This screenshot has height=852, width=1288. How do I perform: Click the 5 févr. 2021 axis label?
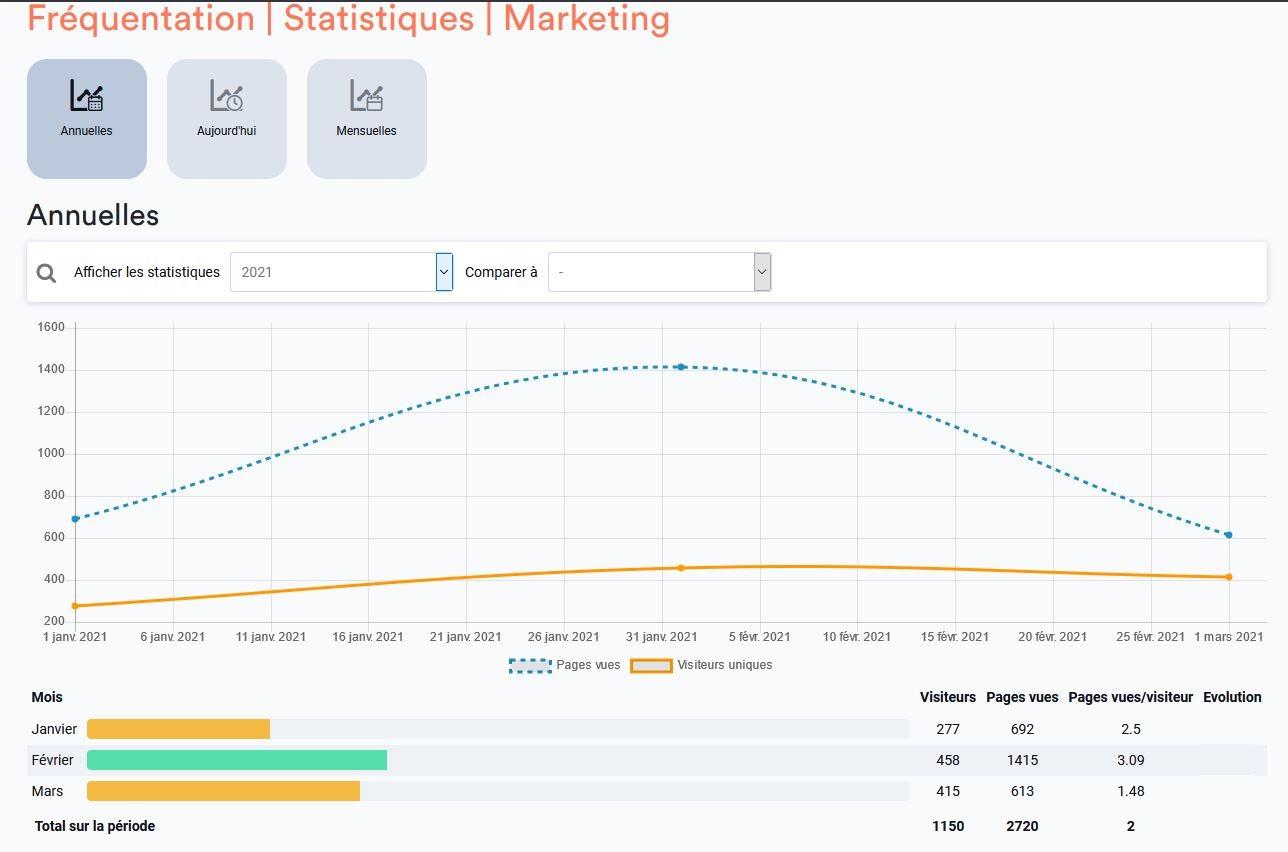coord(759,636)
